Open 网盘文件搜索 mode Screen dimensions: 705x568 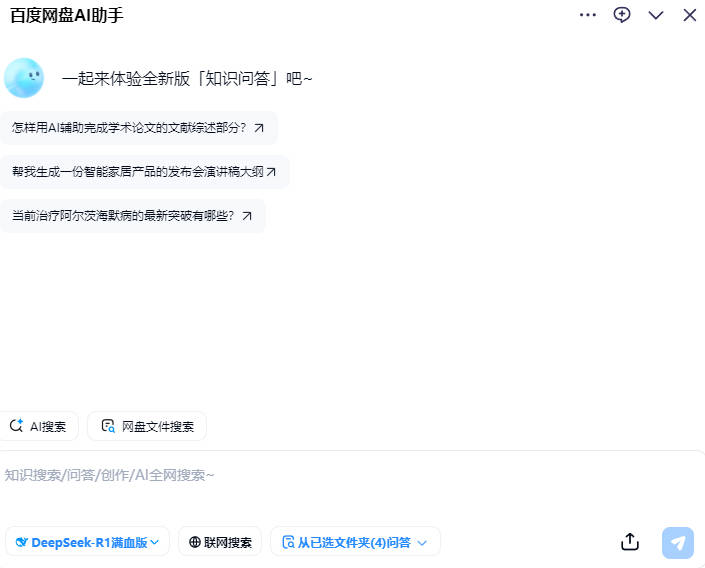(x=147, y=426)
